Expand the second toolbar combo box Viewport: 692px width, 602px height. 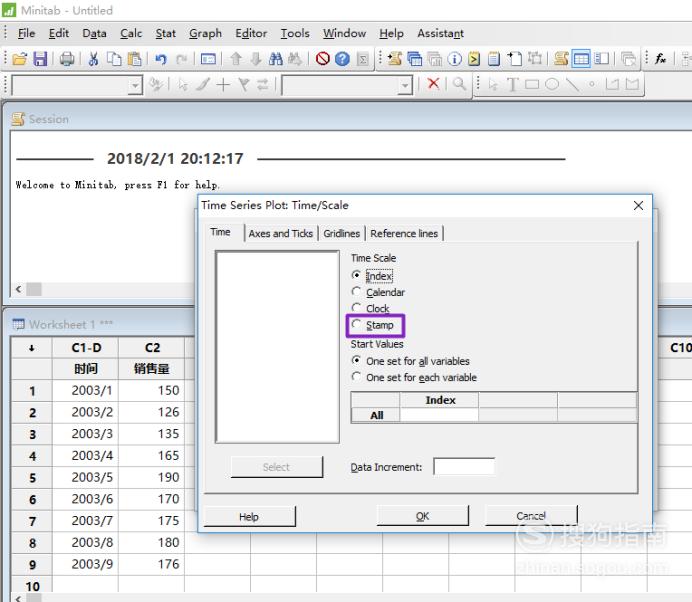(405, 85)
